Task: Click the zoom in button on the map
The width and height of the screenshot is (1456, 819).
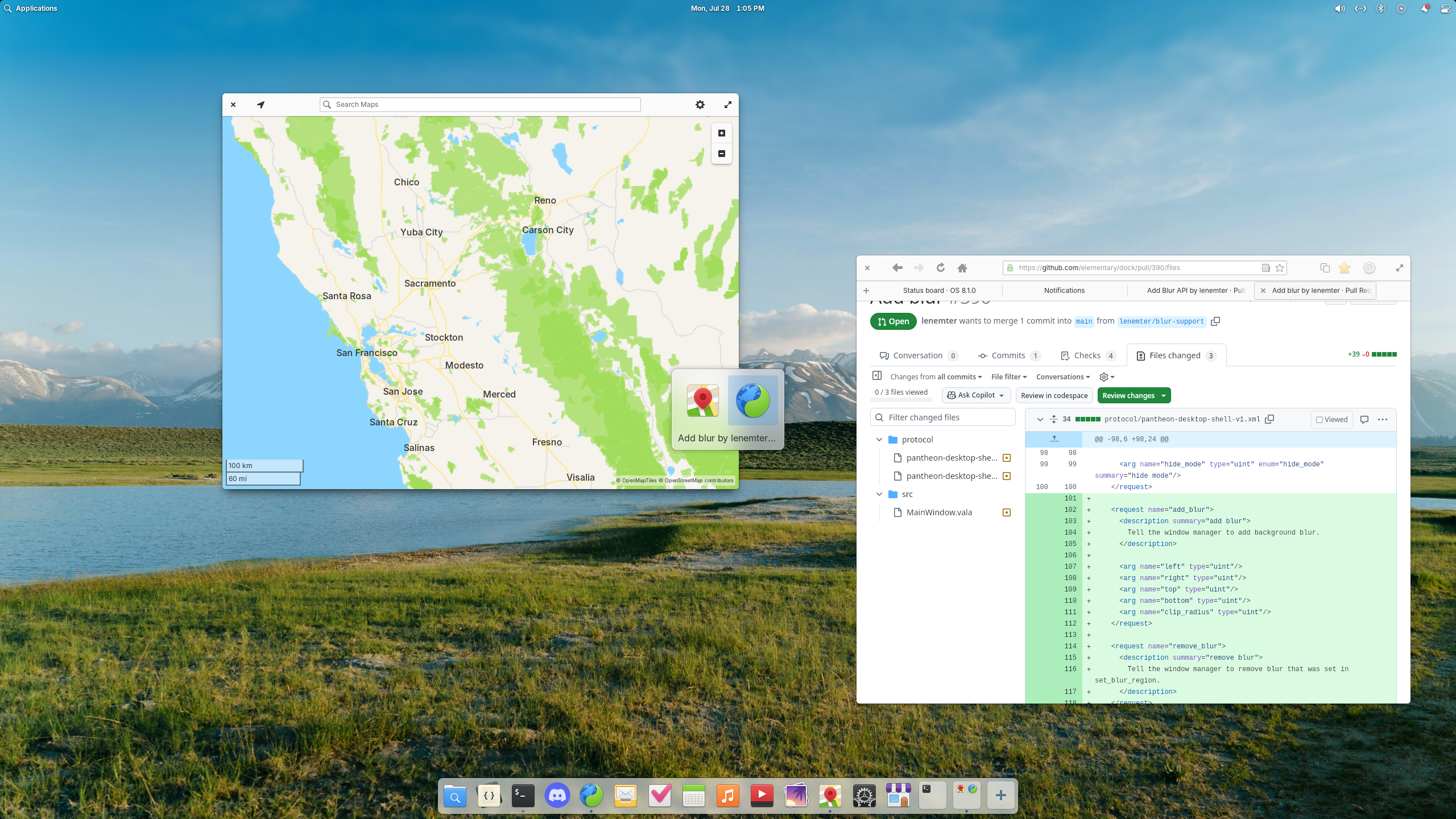Action: 721,133
